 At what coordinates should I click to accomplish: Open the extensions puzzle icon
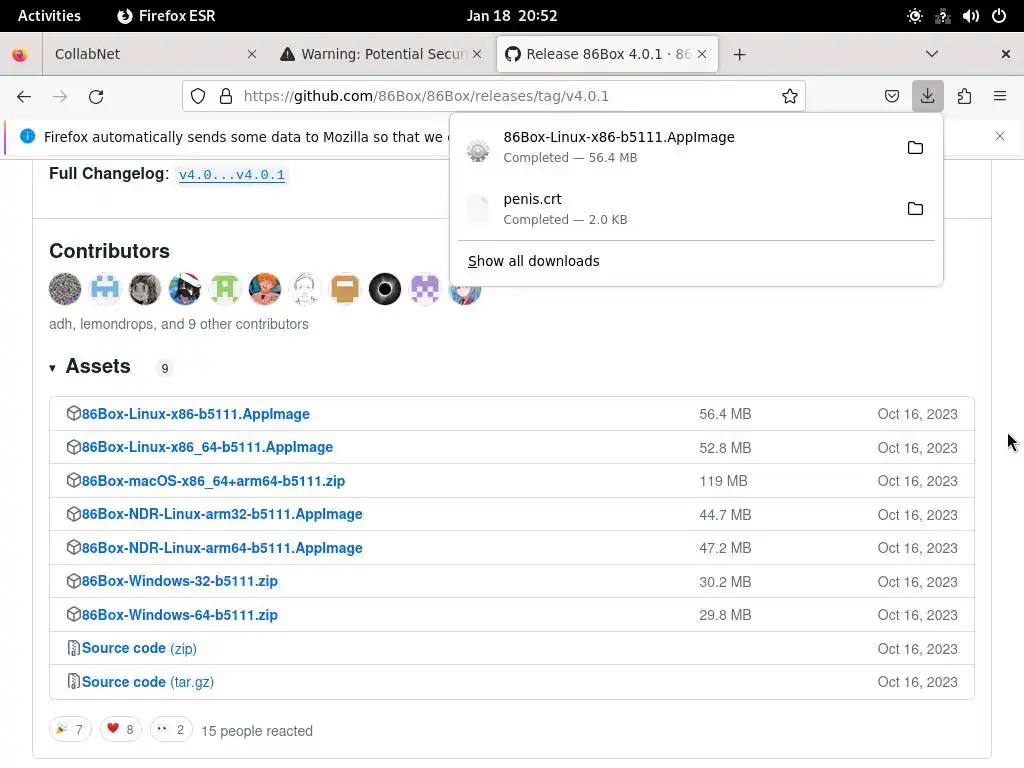(964, 97)
